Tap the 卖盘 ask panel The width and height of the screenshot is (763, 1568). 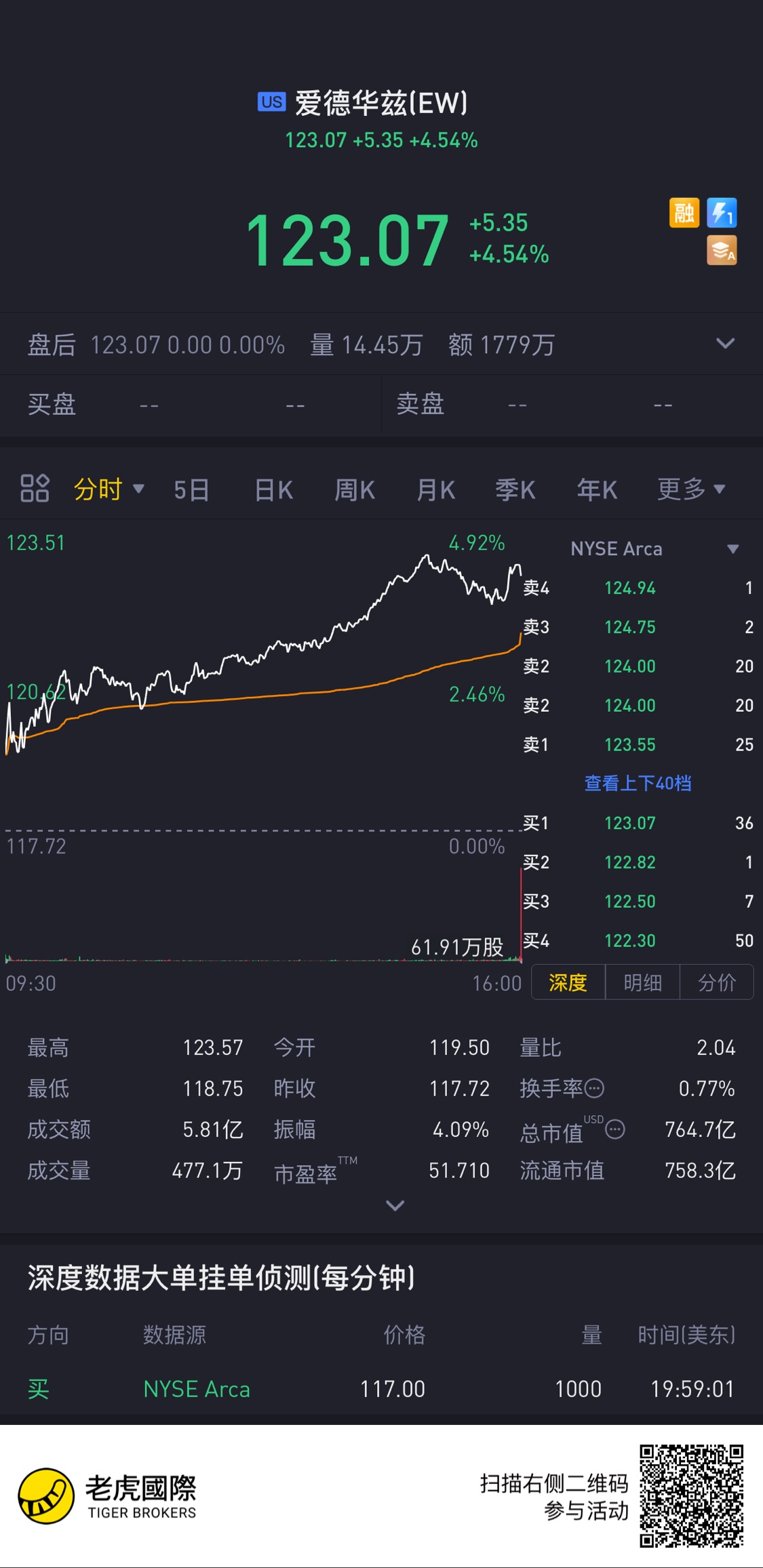tap(572, 405)
